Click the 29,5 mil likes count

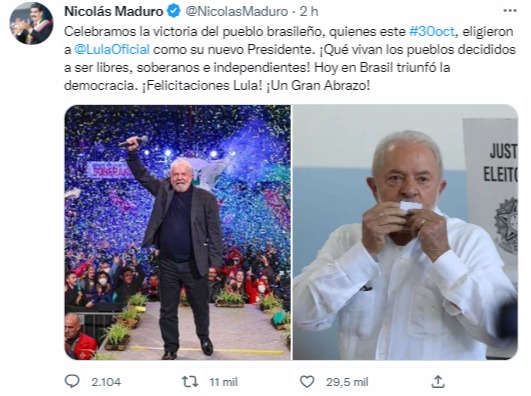347,382
